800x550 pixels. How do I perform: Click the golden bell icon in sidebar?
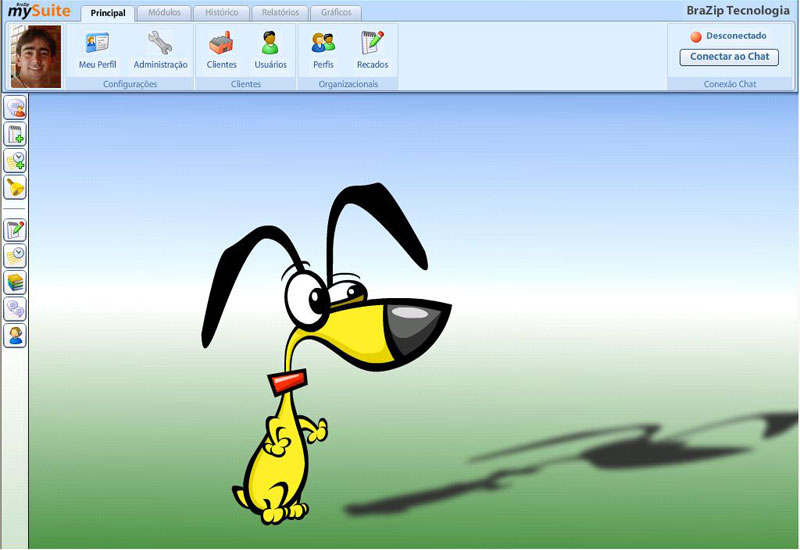pos(15,188)
